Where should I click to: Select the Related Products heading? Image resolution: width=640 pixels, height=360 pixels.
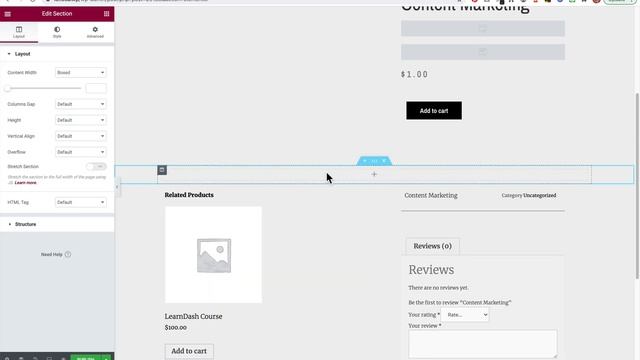189,195
